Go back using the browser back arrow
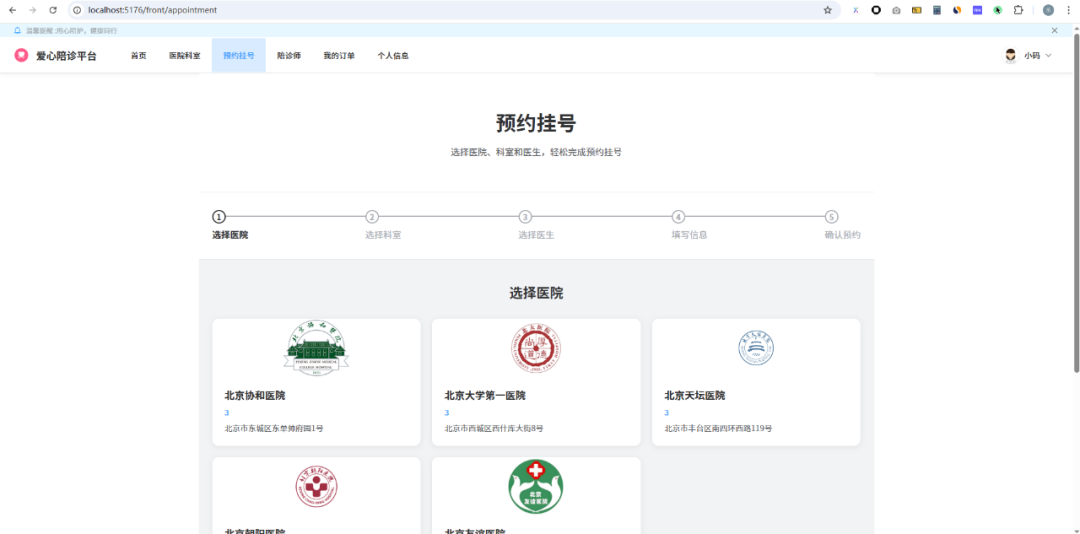Screen dimensions: 1080x534 12,10
